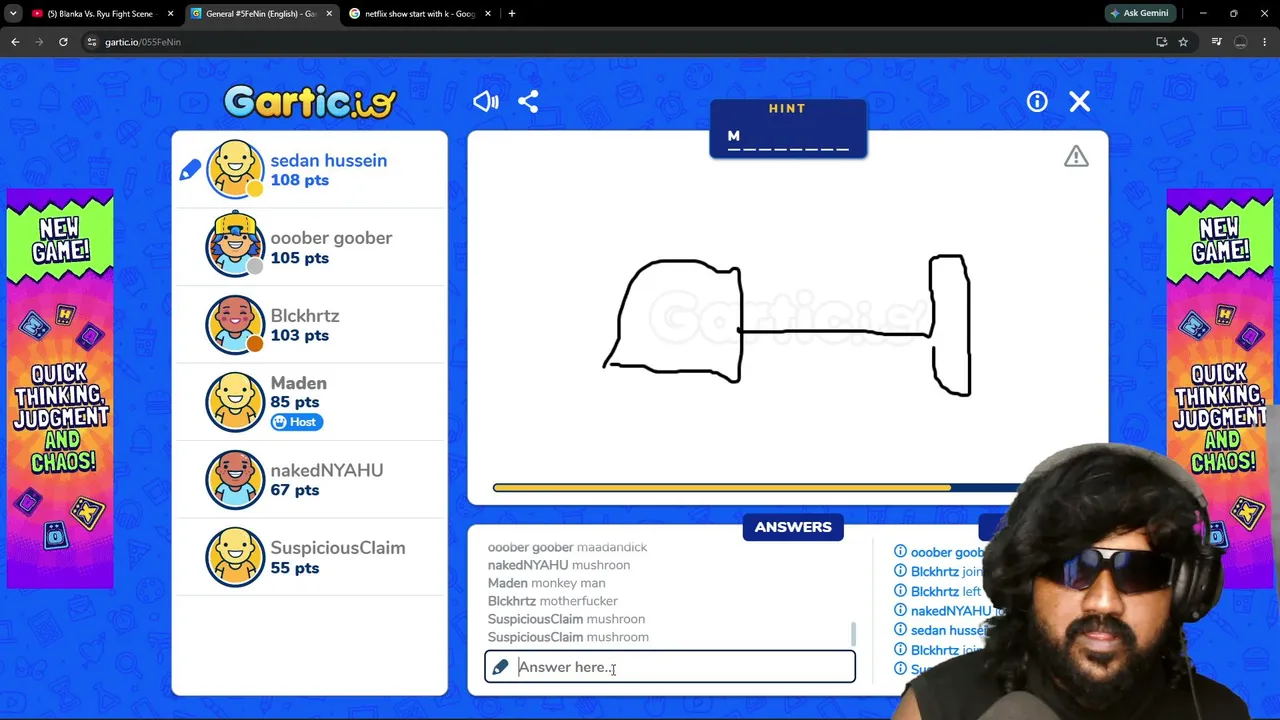The height and width of the screenshot is (720, 1280).
Task: Click the 'Maden monkey man' answer
Action: 546,583
